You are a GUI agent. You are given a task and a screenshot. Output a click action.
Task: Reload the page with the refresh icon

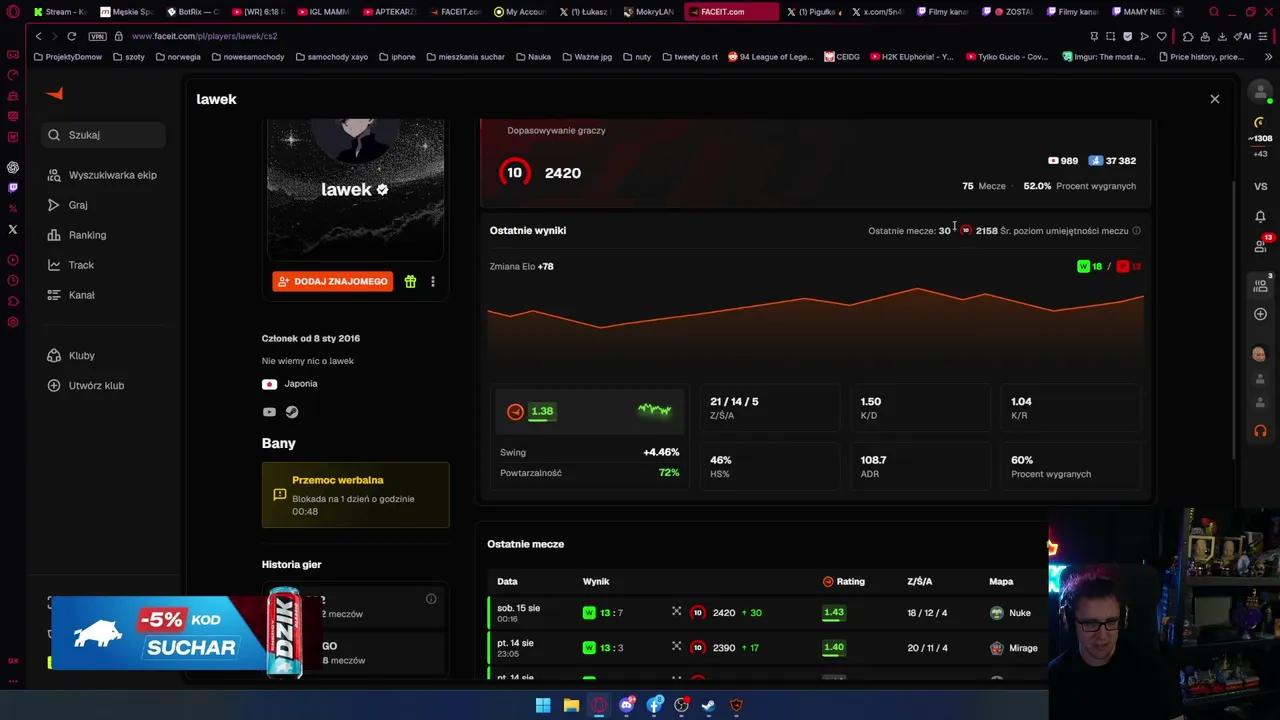click(72, 36)
